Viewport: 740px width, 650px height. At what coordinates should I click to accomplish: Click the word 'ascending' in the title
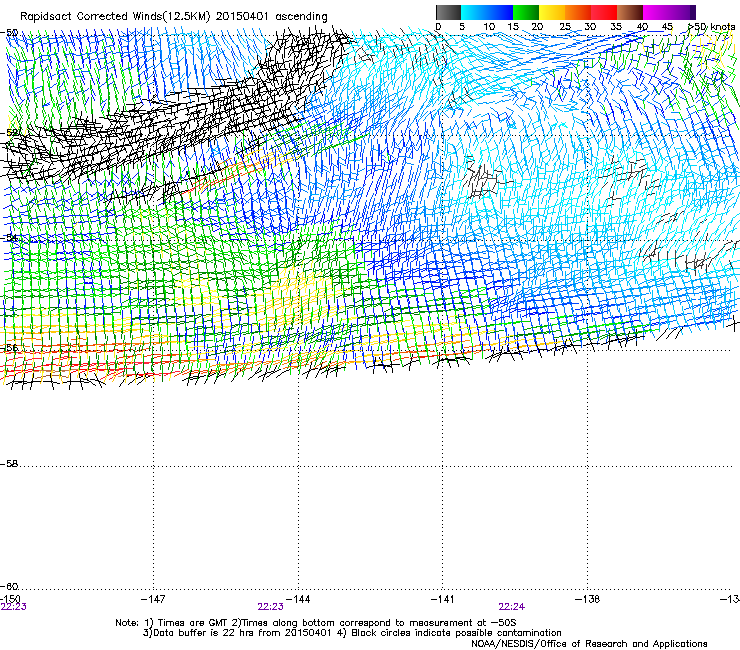click(x=301, y=17)
